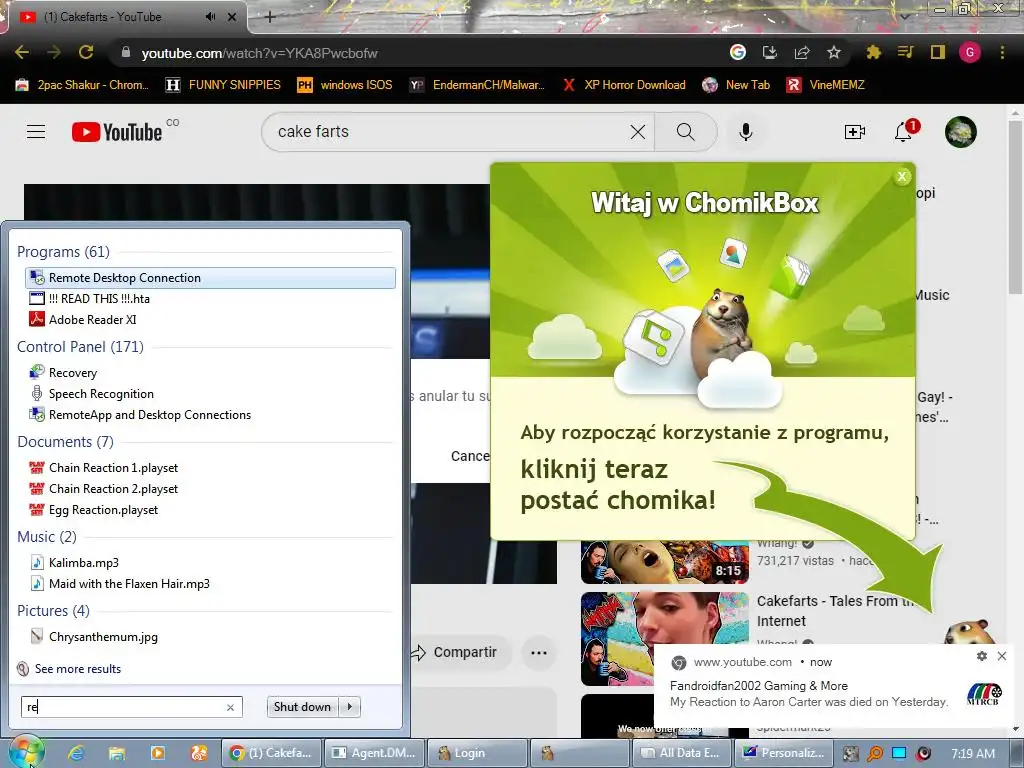The height and width of the screenshot is (768, 1024).
Task: Open EndermanCH/Malwar... bookmark
Action: point(477,85)
